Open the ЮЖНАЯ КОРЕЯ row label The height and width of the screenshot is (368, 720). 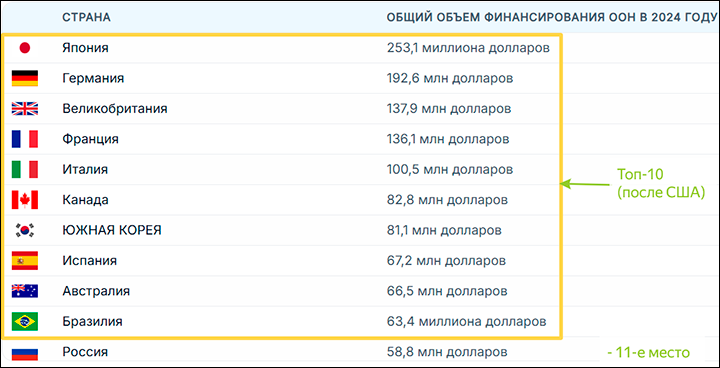[112, 230]
